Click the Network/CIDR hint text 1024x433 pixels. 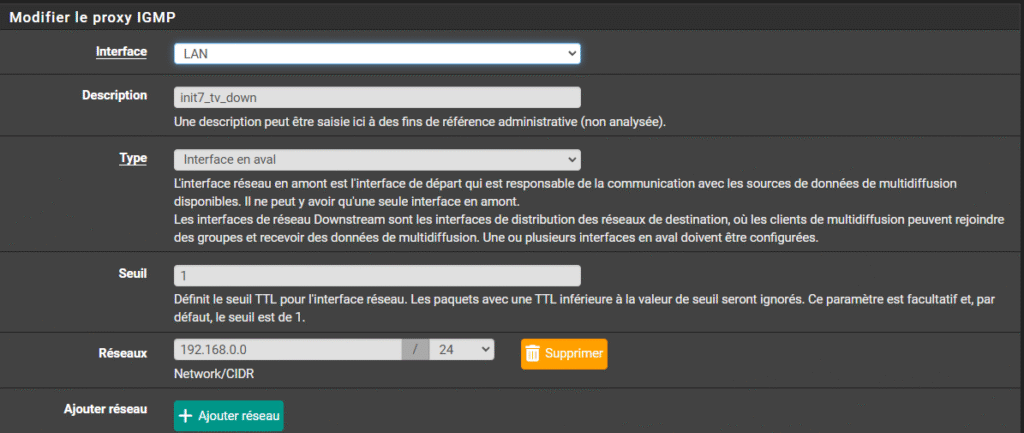tap(212, 373)
